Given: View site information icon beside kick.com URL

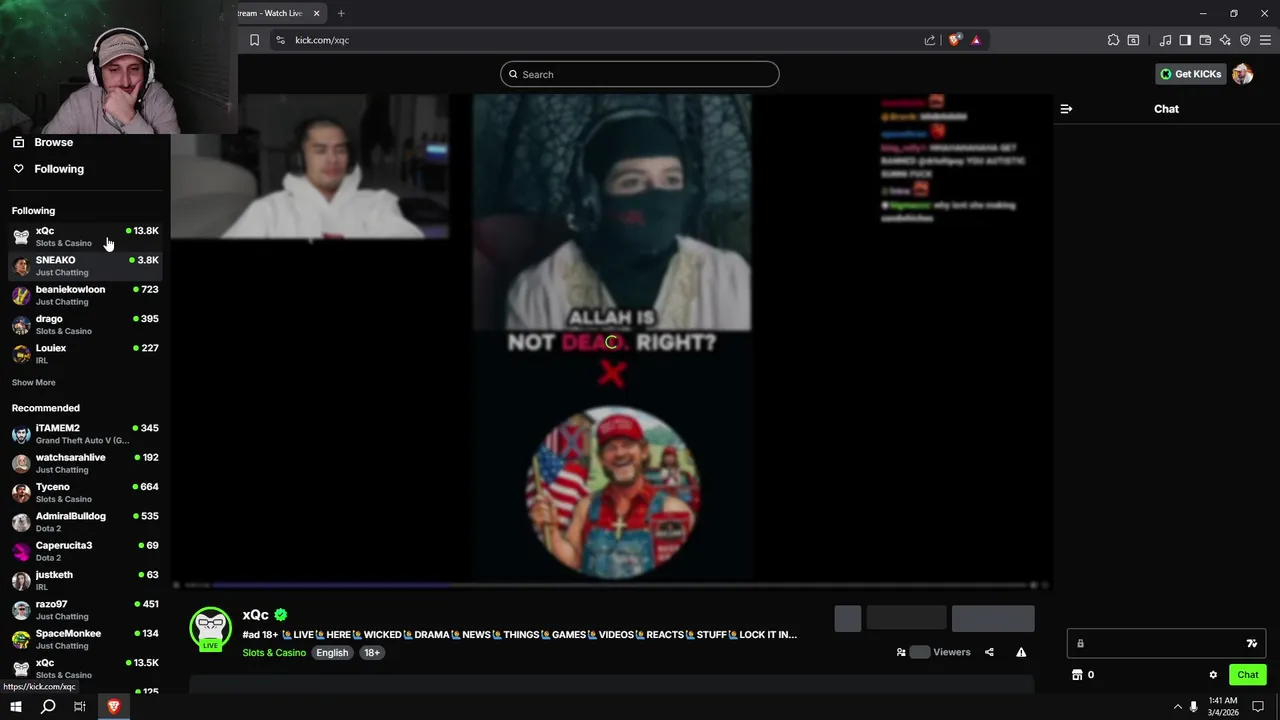Looking at the screenshot, I should (x=280, y=40).
